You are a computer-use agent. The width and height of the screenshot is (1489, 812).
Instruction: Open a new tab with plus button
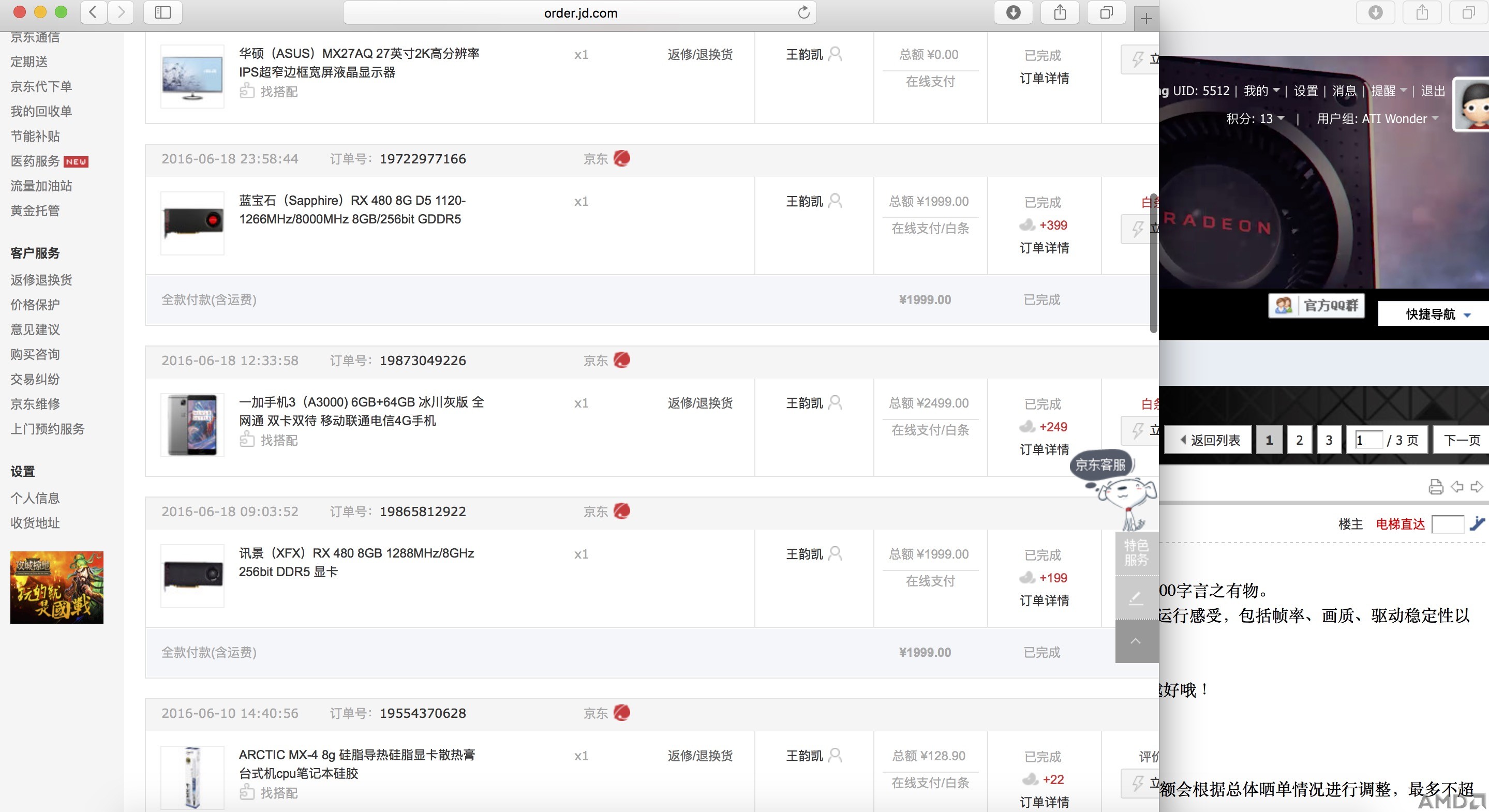tap(1146, 19)
